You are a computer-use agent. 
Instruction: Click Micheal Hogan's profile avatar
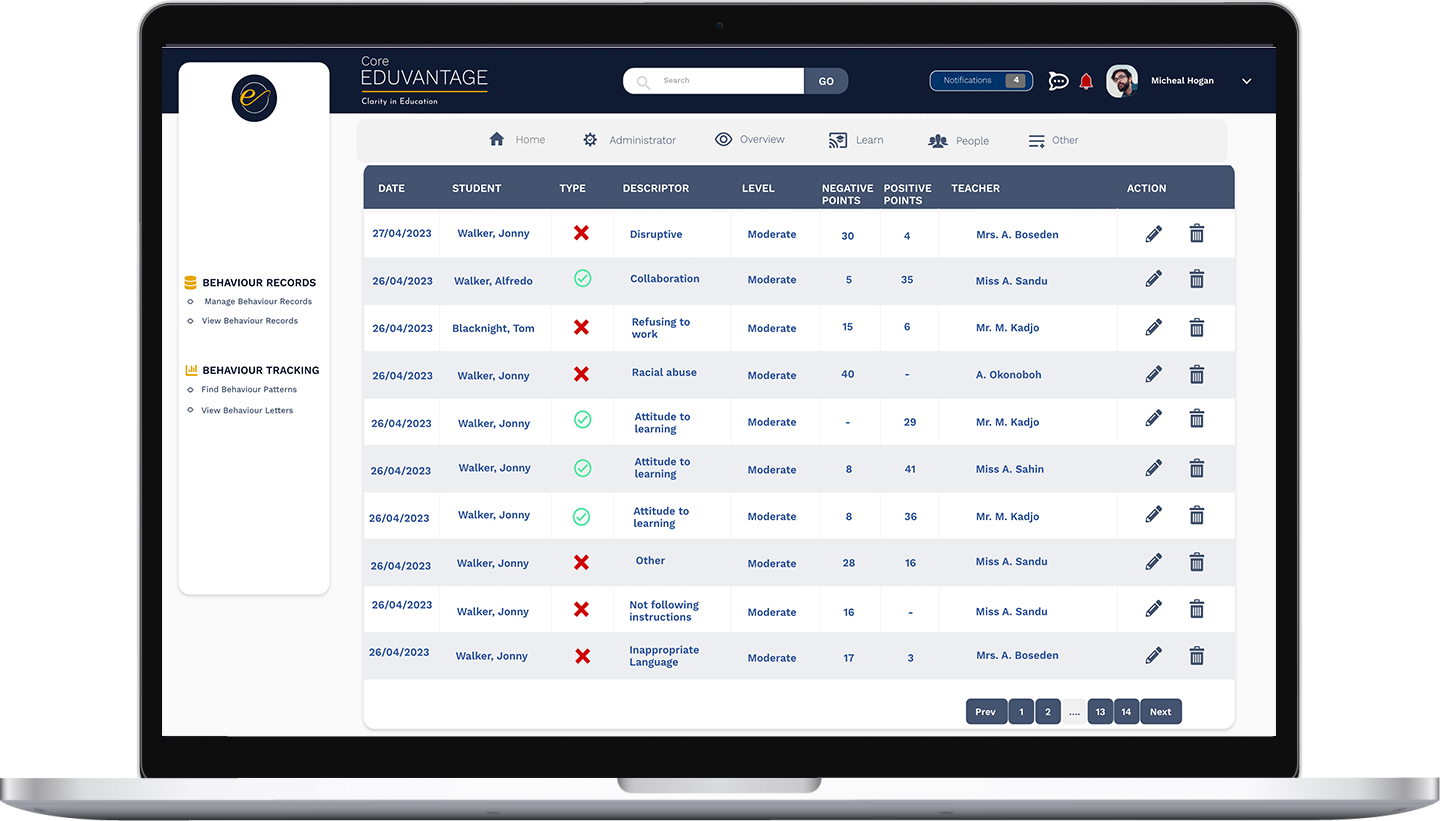(x=1122, y=81)
